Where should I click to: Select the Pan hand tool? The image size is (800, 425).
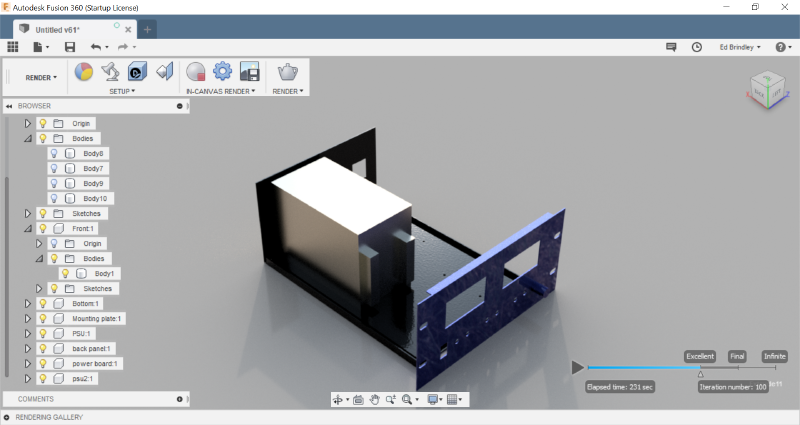click(374, 399)
